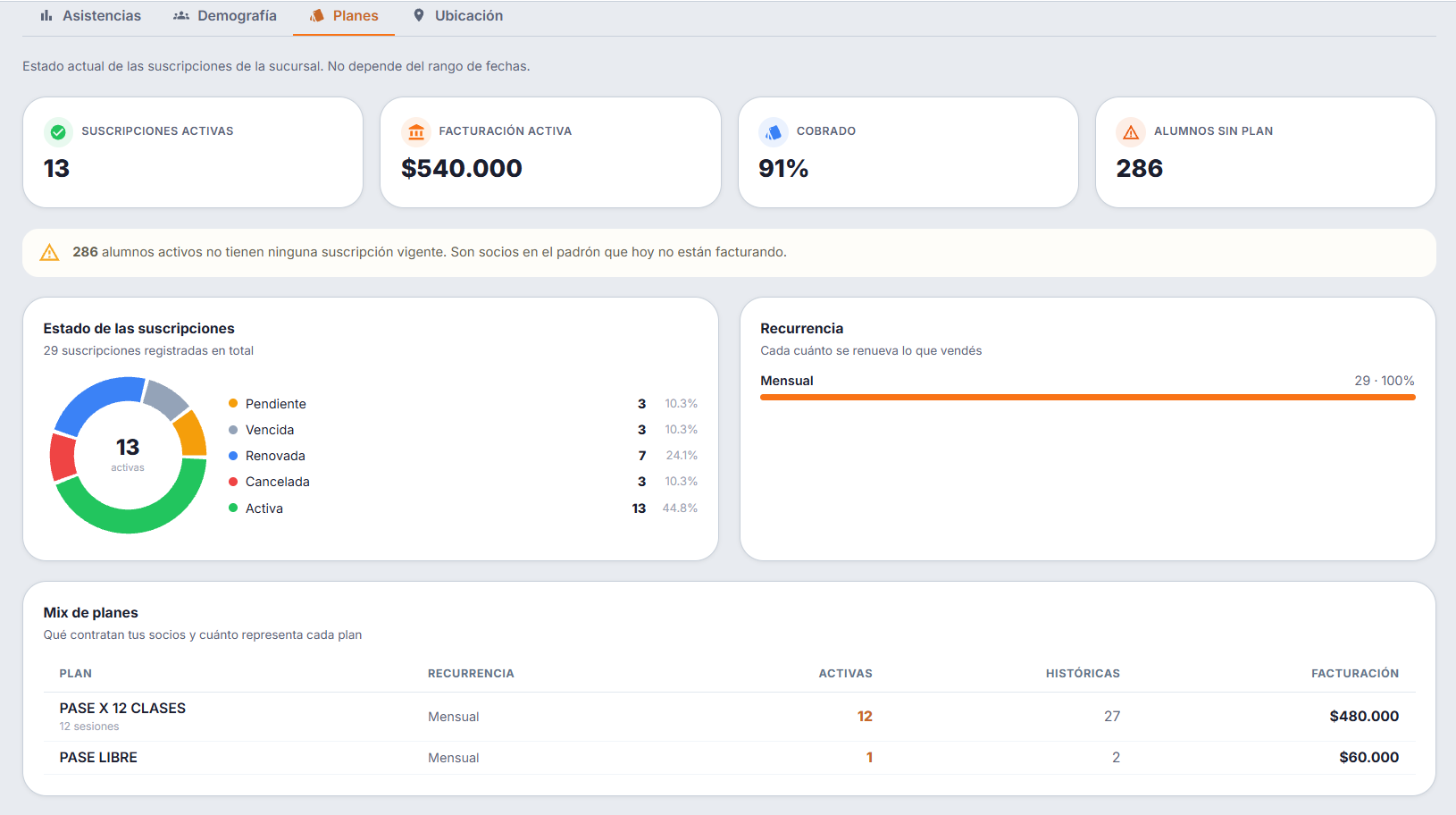Click the FACTURACIÓN column header

pos(1355,674)
